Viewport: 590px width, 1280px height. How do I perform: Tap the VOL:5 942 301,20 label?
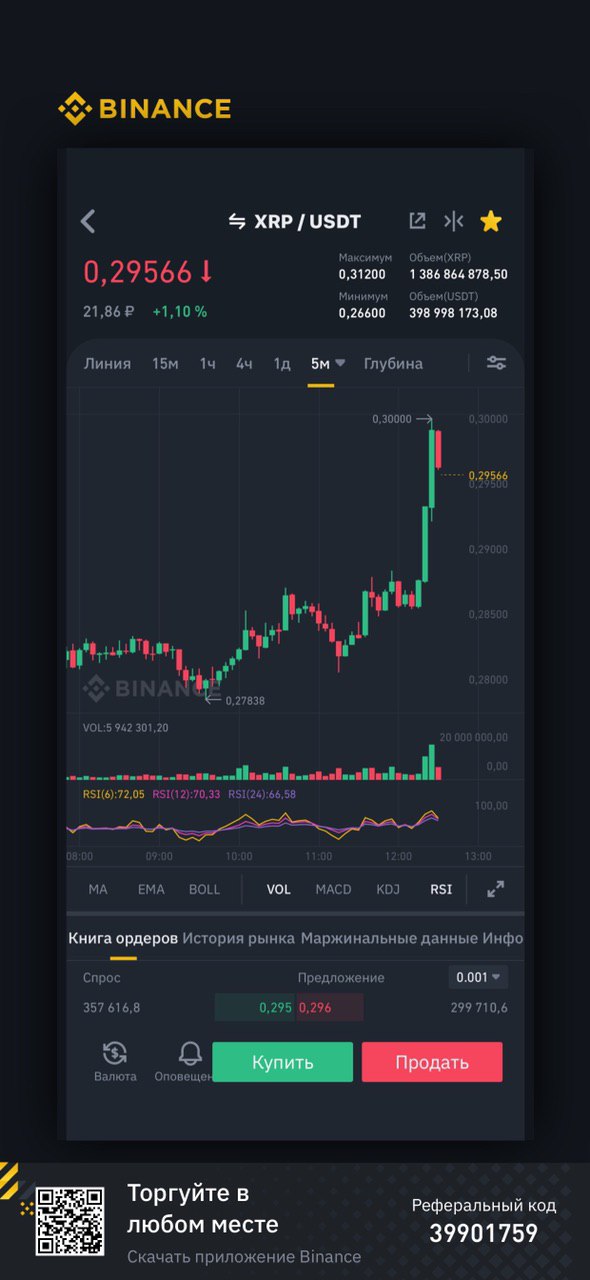click(125, 728)
